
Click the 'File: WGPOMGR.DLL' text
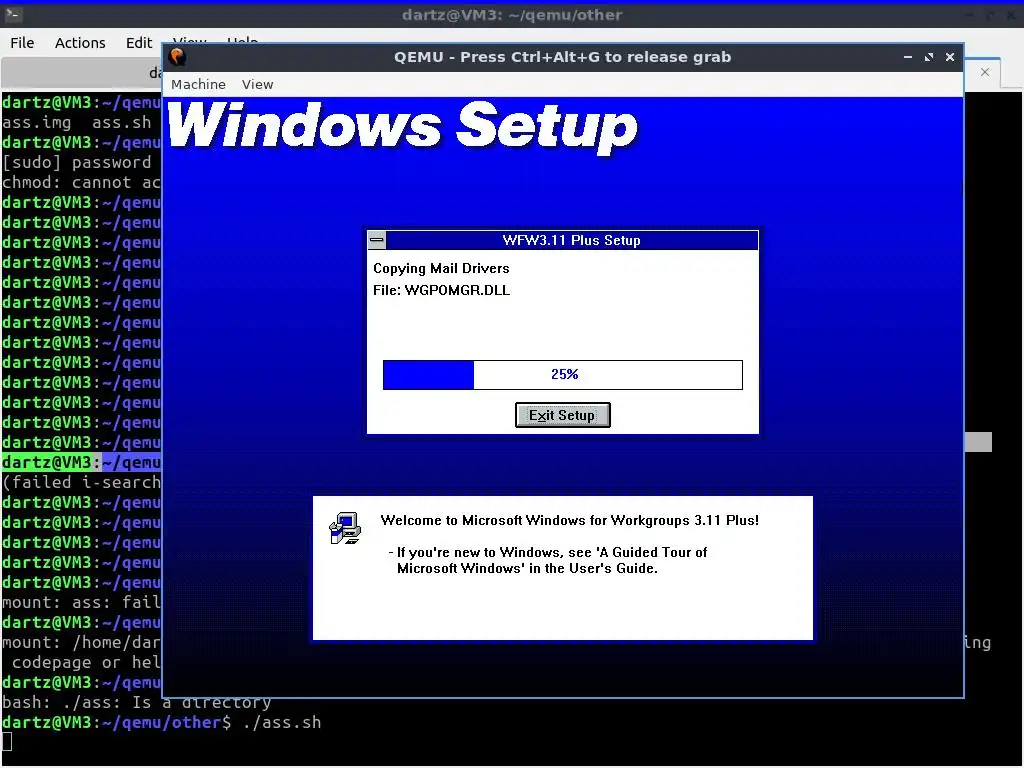[x=441, y=290]
